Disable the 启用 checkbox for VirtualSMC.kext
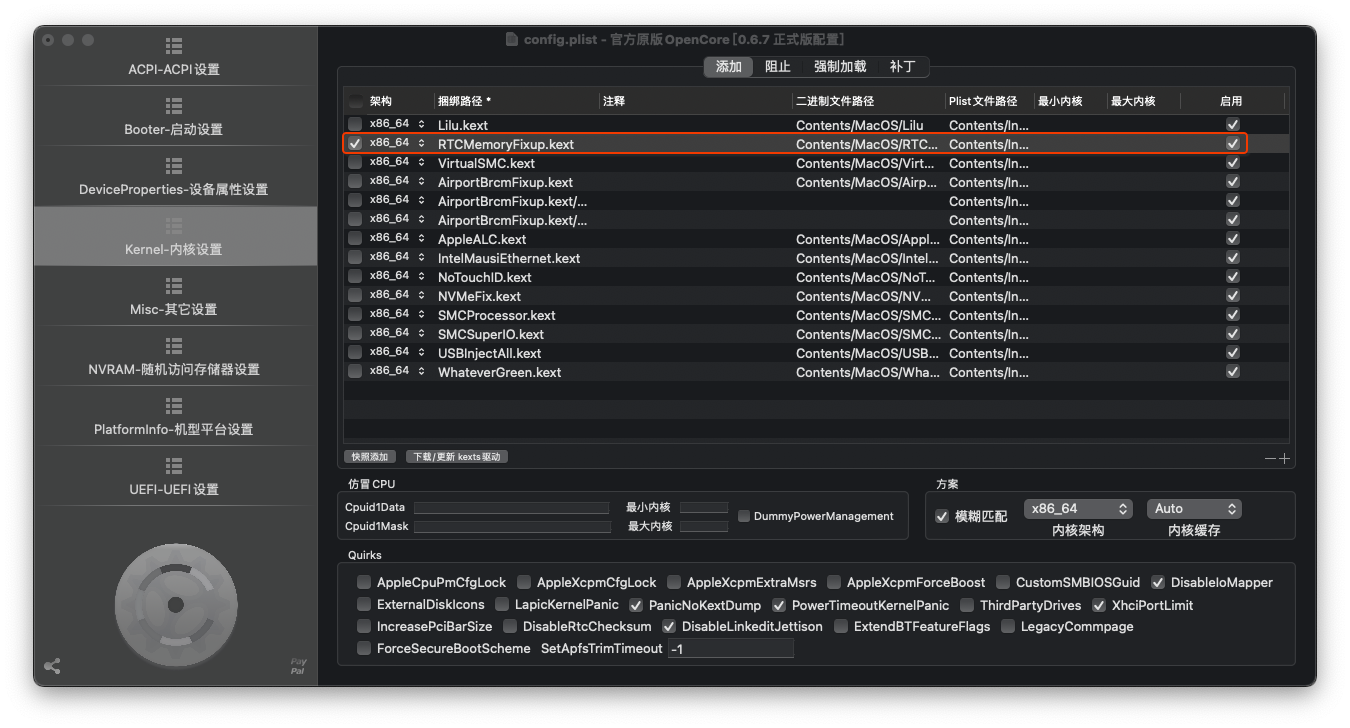This screenshot has width=1350, height=728. (1232, 163)
